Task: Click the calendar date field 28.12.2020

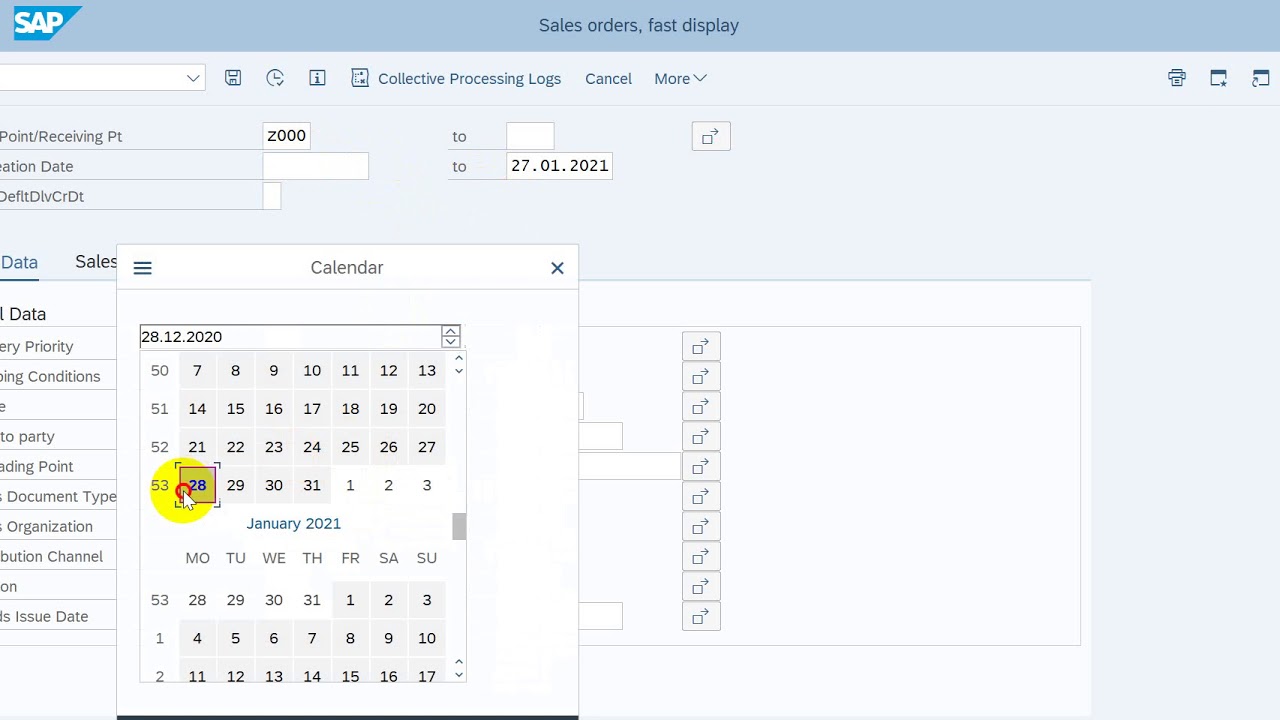Action: coord(290,336)
